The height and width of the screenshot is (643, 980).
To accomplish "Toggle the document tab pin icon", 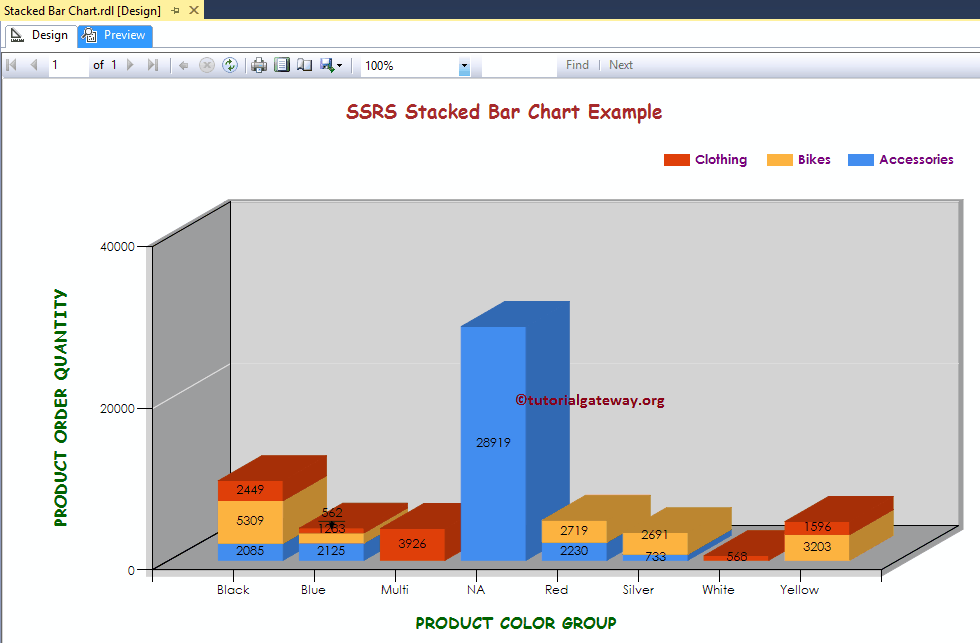I will pyautogui.click(x=176, y=11).
